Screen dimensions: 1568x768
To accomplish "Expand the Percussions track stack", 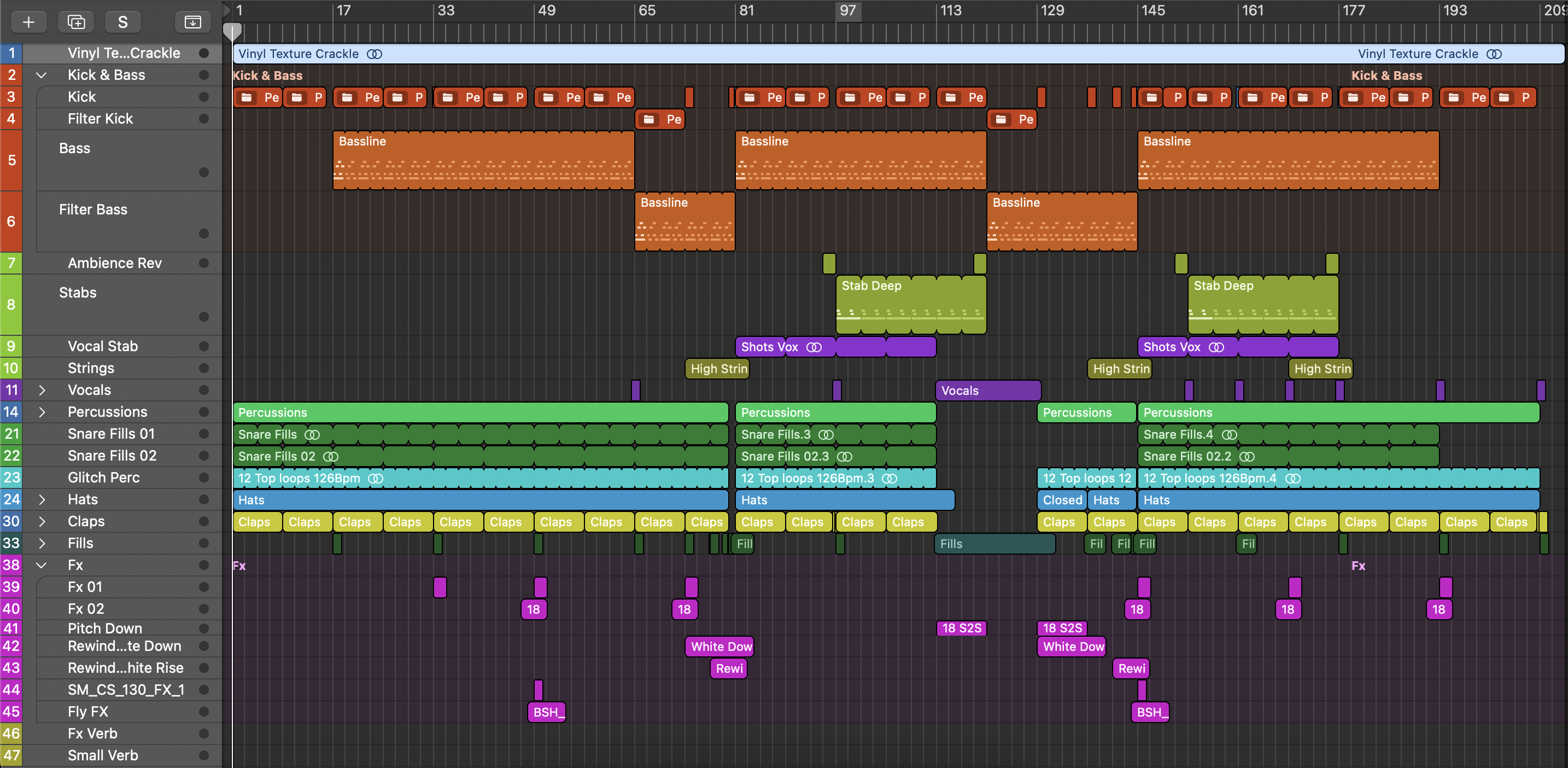I will click(x=42, y=412).
